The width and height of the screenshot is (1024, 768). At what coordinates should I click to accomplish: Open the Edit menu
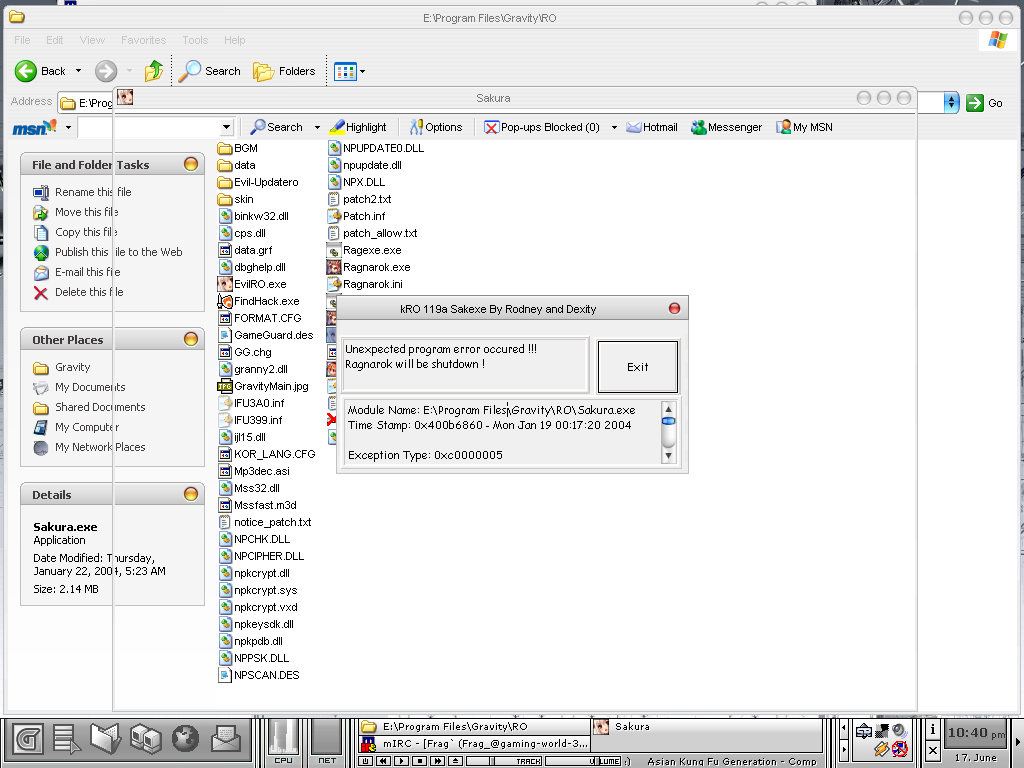click(x=55, y=40)
